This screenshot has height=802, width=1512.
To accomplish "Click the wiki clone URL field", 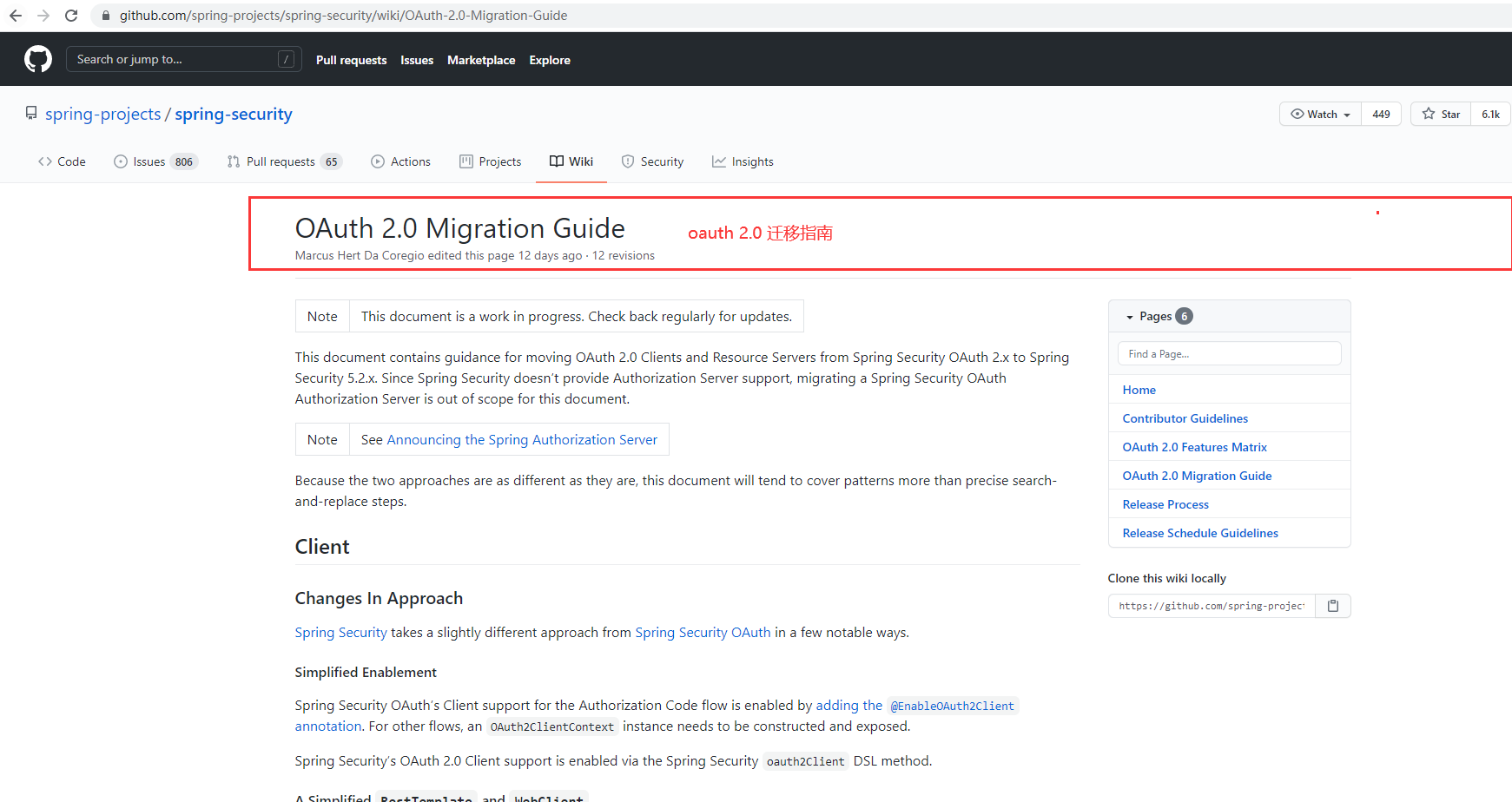I will pyautogui.click(x=1212, y=606).
